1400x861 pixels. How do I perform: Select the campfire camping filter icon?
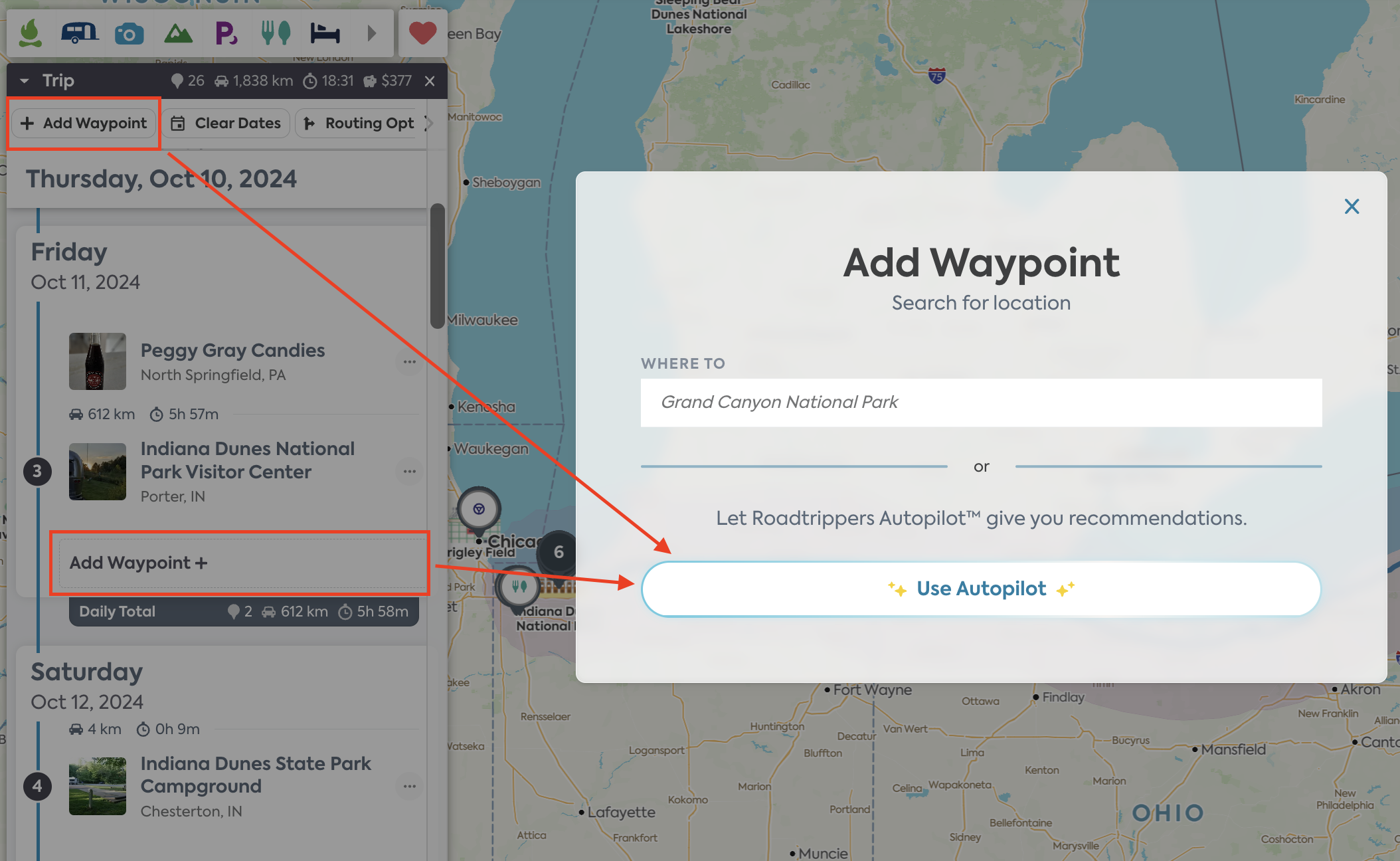pos(29,33)
